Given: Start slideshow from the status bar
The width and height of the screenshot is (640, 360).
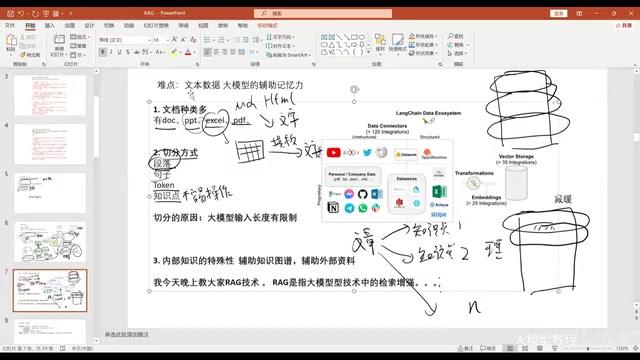Looking at the screenshot, I should [x=554, y=348].
